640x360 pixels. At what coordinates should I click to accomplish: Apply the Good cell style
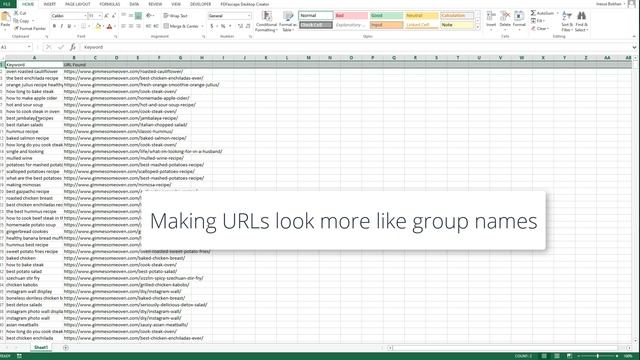tap(387, 16)
